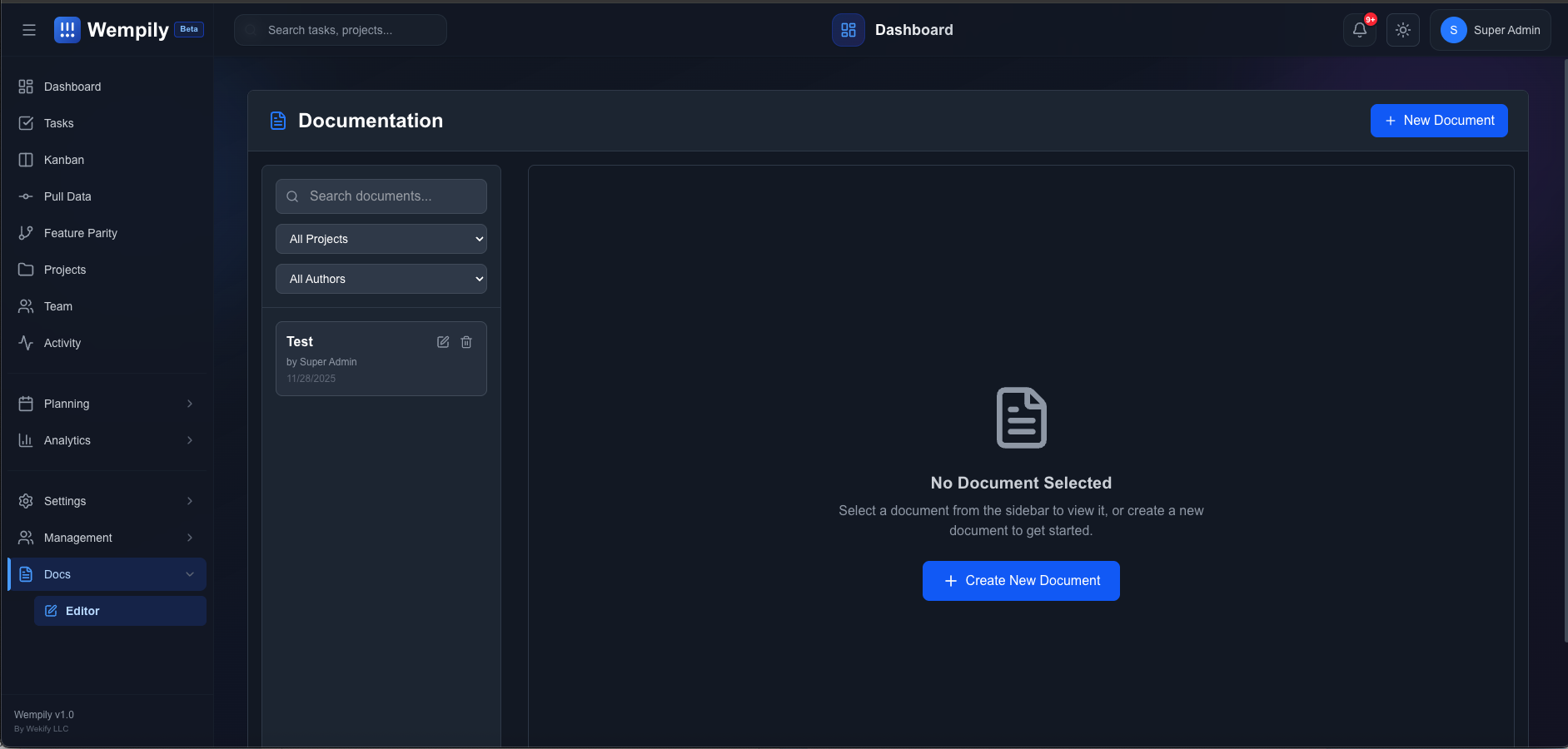This screenshot has height=749, width=1568.
Task: Click the Search documents input field
Action: point(381,196)
